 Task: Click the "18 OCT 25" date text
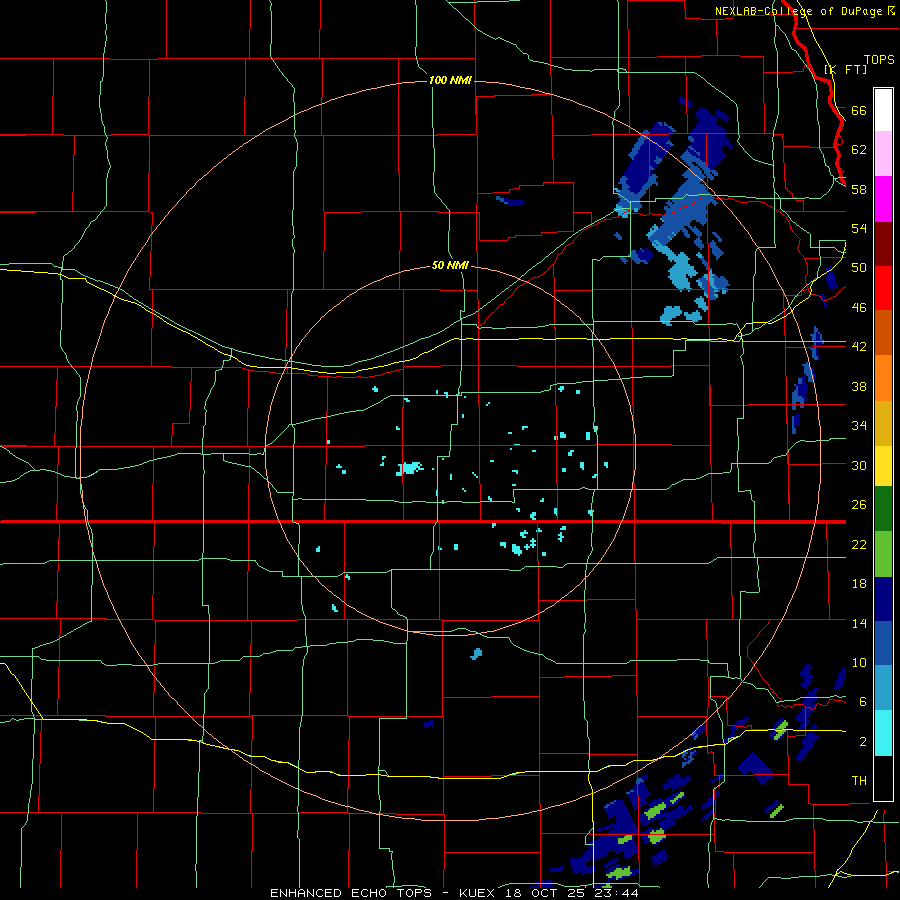coord(548,893)
